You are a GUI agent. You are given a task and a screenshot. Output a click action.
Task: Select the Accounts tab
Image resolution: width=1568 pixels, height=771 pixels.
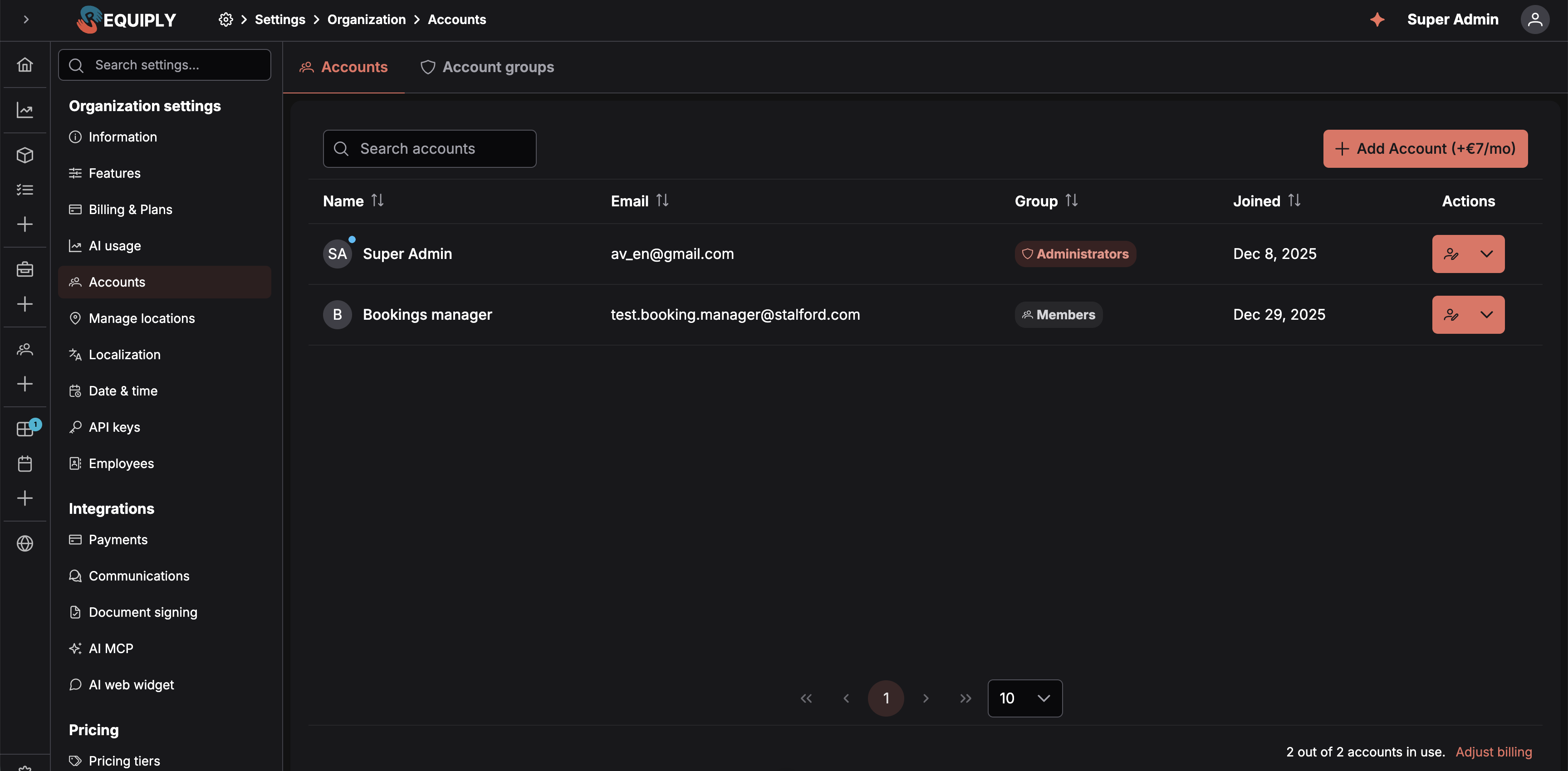point(344,67)
